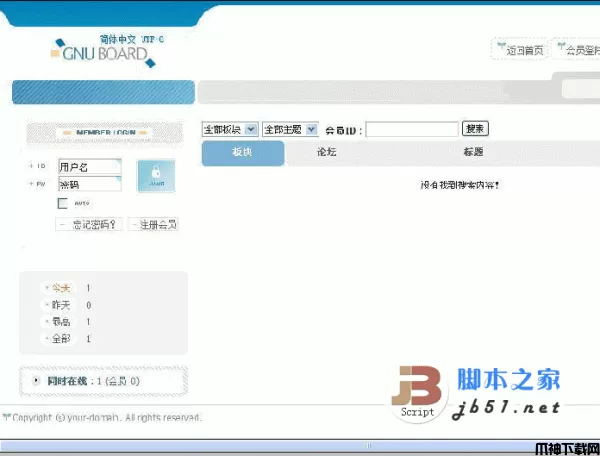Select the 标题 column header
Viewport: 600px width, 456px height.
[474, 152]
